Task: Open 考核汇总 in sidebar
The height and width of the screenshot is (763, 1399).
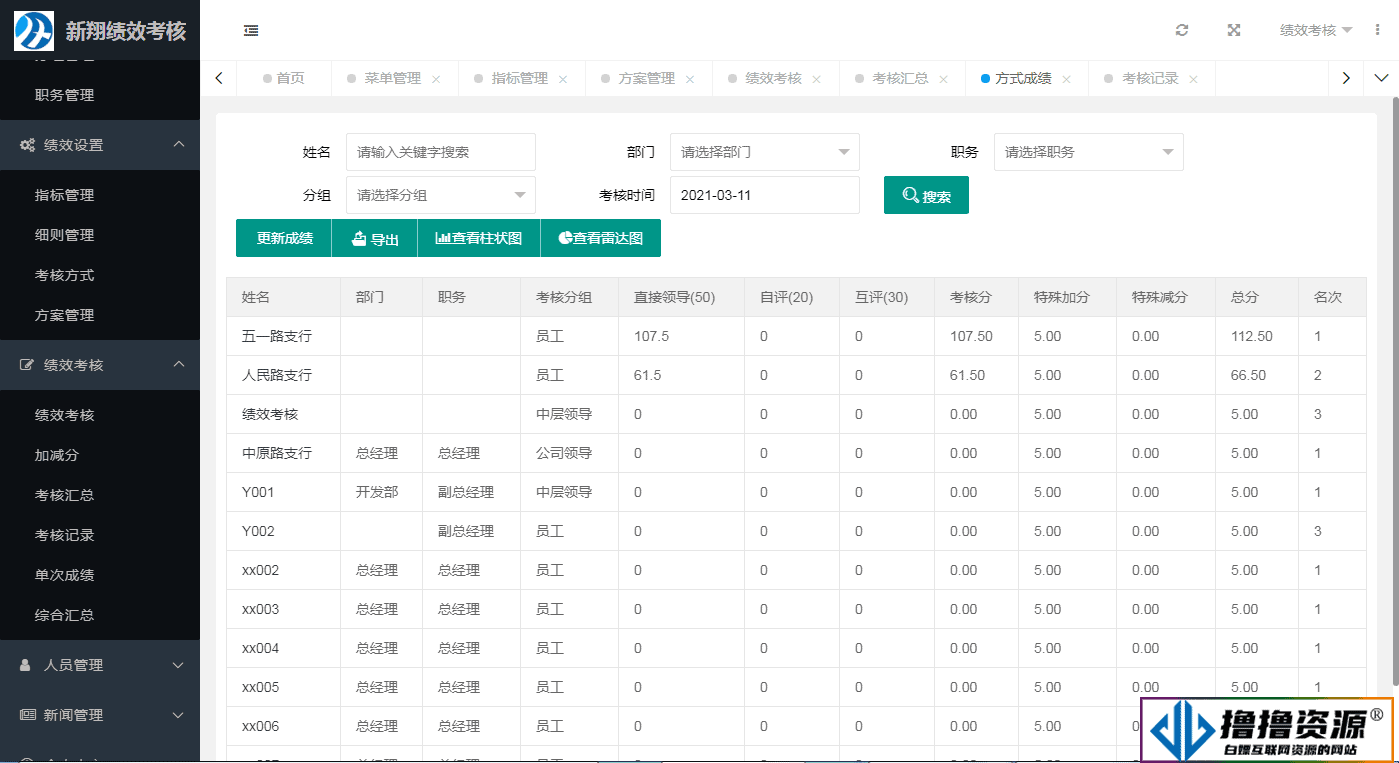Action: (100, 495)
